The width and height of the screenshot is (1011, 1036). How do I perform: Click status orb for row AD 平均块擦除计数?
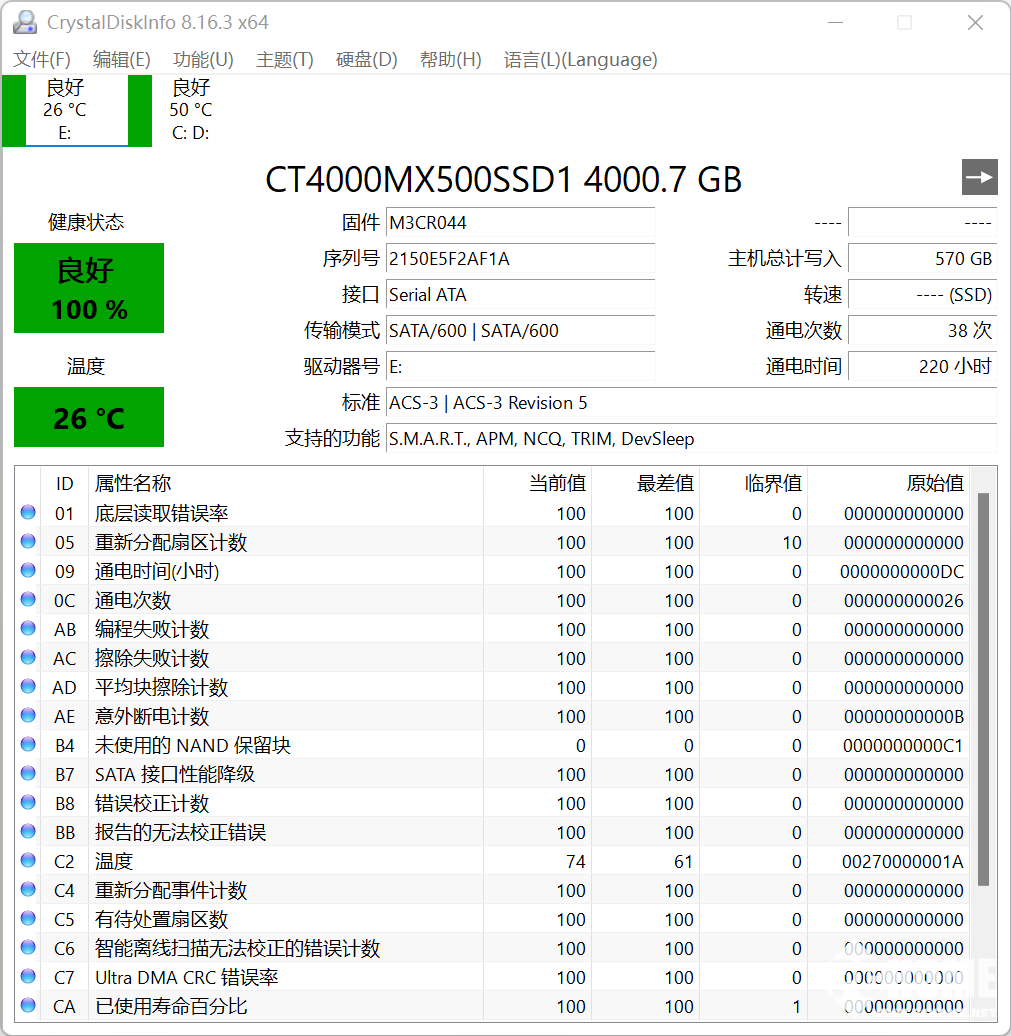[x=28, y=686]
